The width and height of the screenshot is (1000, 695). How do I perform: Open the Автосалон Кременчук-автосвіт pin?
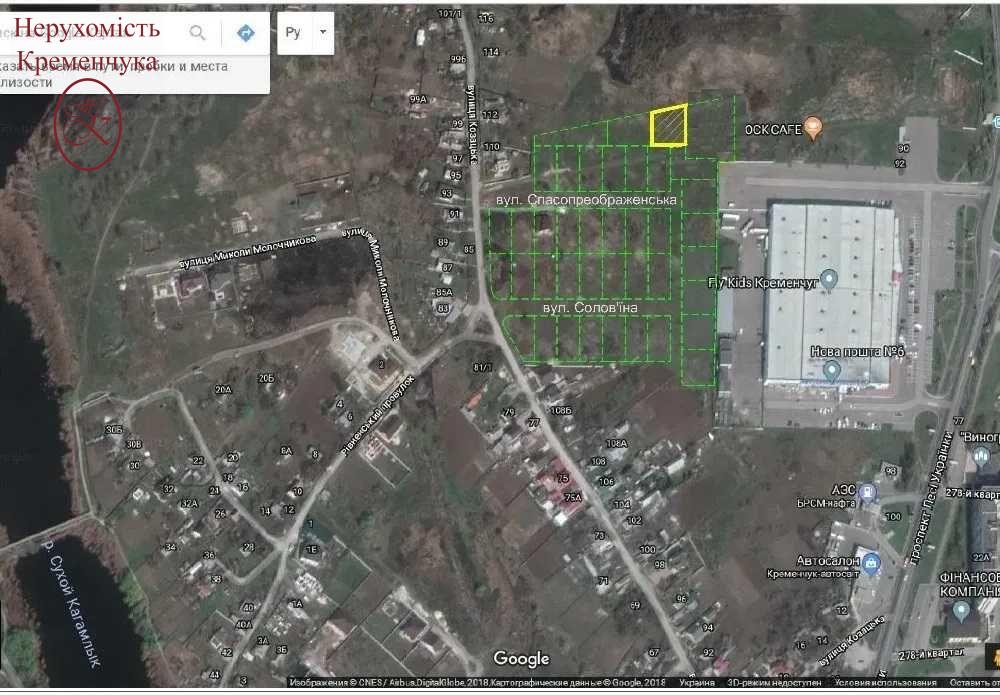(872, 563)
